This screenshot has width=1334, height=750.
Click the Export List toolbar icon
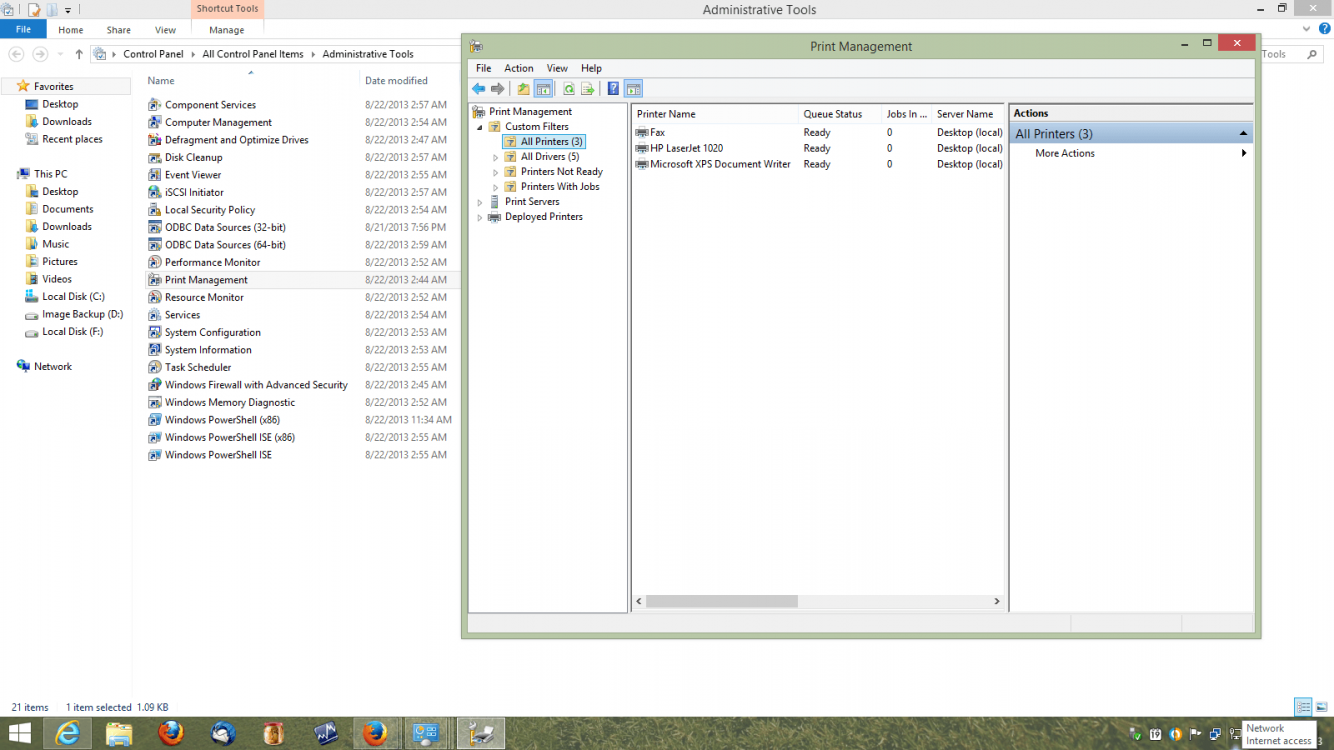coord(587,89)
